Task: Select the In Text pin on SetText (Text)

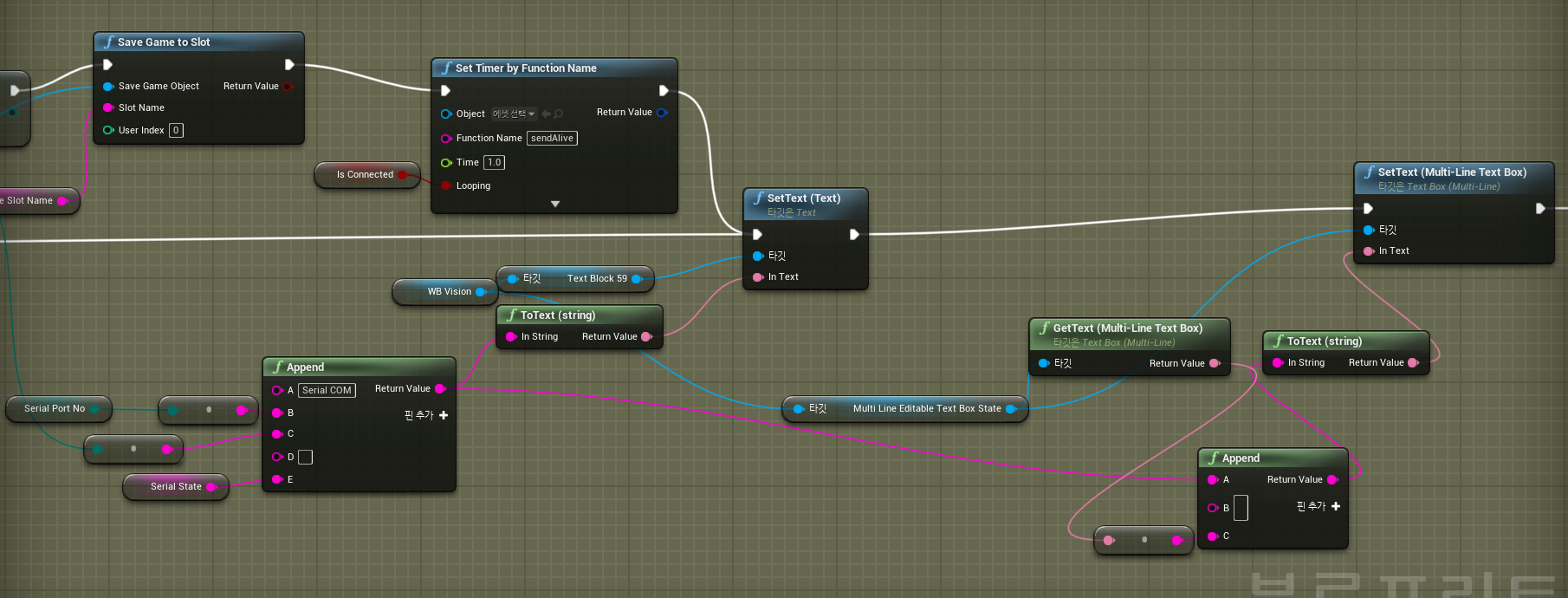Action: pyautogui.click(x=758, y=277)
